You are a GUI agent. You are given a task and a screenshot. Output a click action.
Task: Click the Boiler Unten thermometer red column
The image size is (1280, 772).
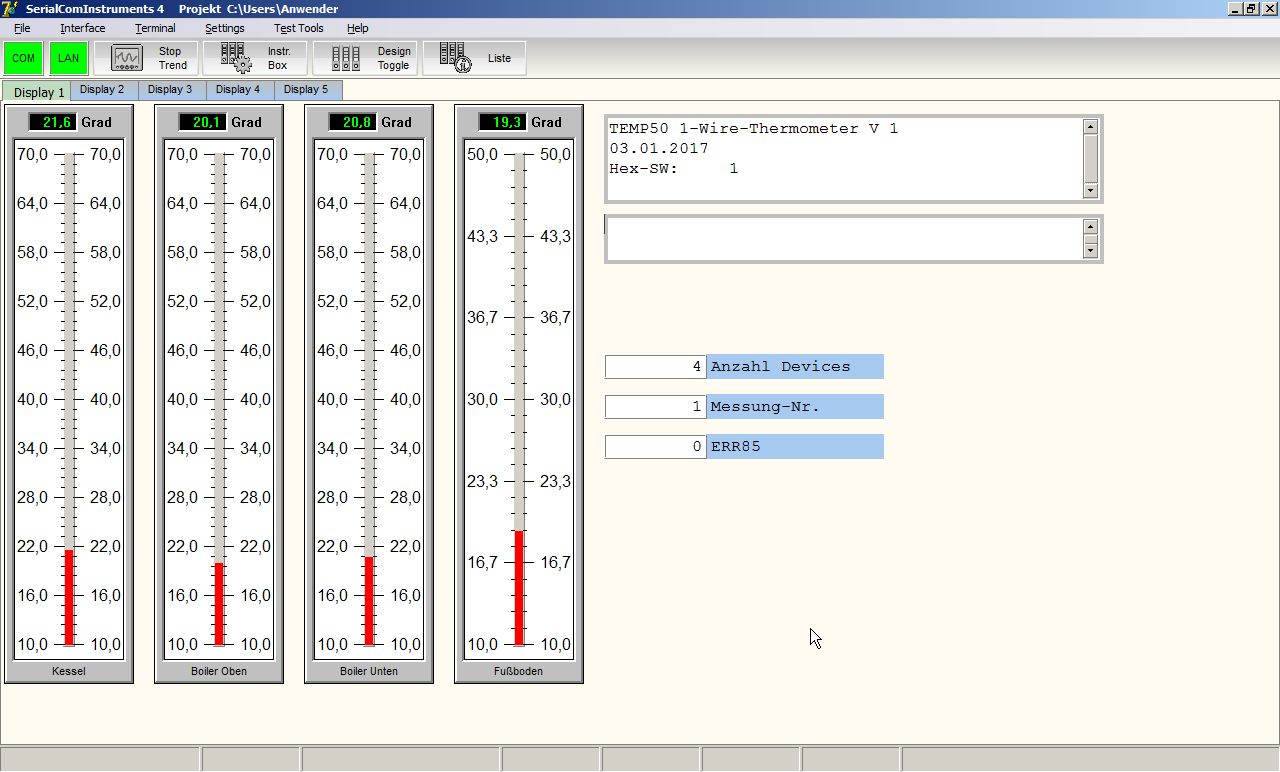coord(369,601)
